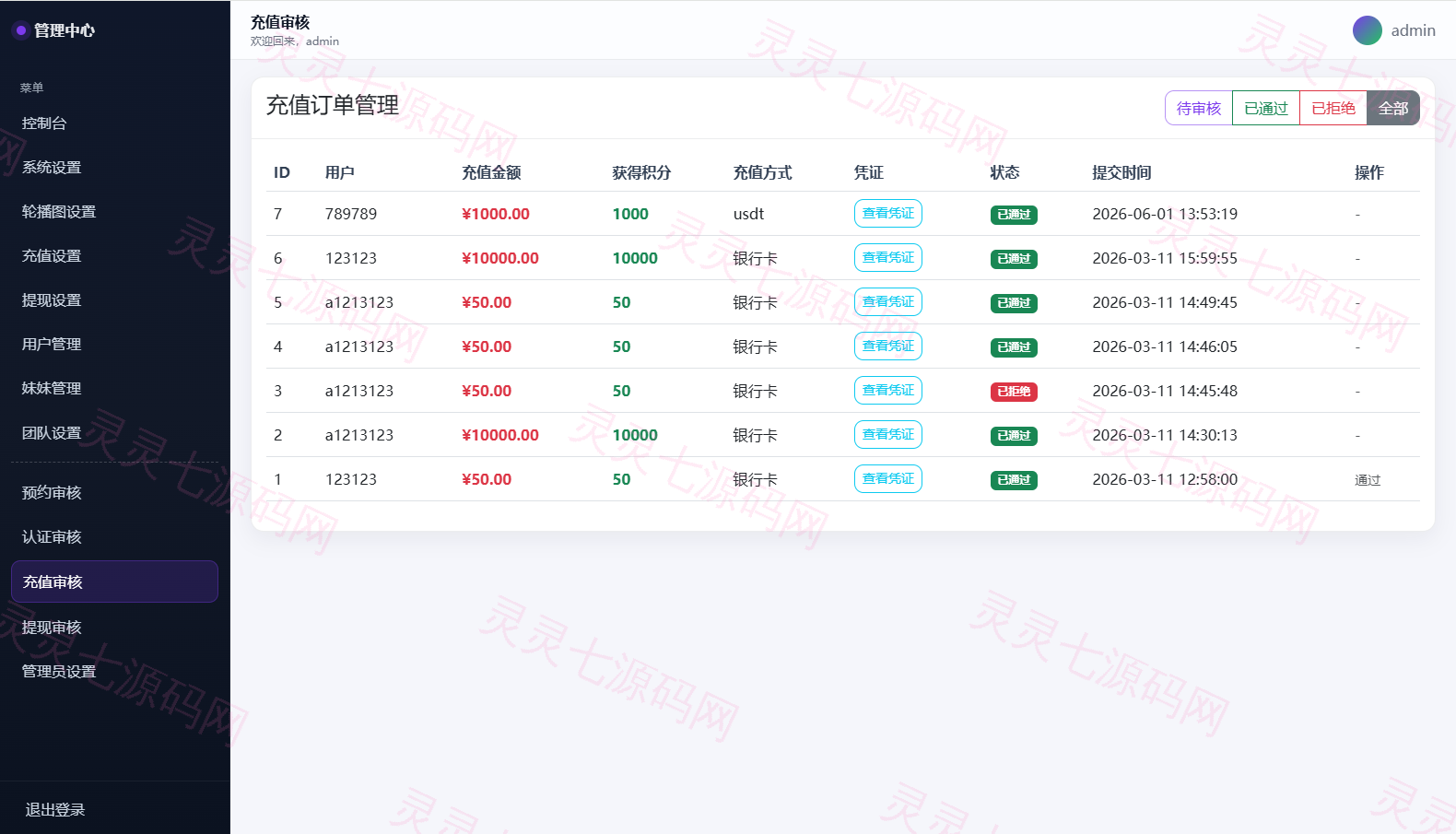This screenshot has width=1456, height=834.
Task: View 查看凭证 for order ID 1
Action: [888, 479]
